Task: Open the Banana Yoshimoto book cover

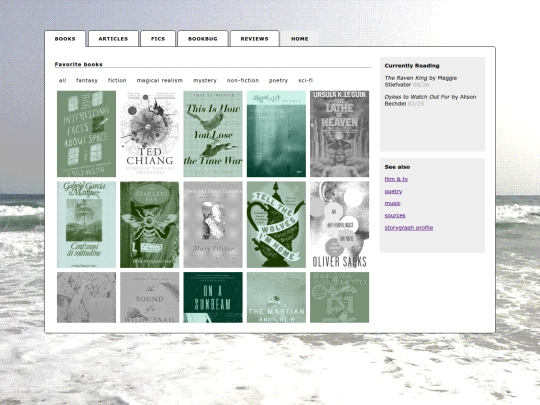Action: coord(340,298)
